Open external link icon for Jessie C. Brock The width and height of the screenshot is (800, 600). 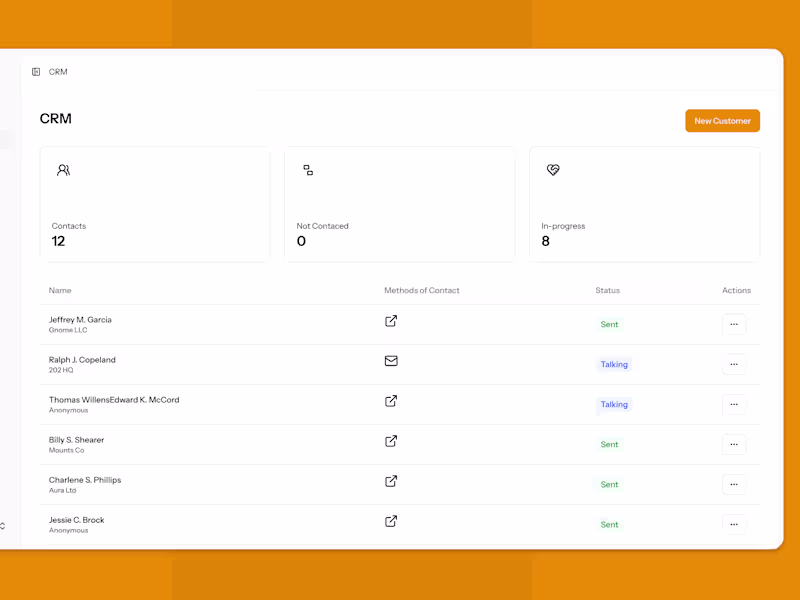pyautogui.click(x=391, y=521)
